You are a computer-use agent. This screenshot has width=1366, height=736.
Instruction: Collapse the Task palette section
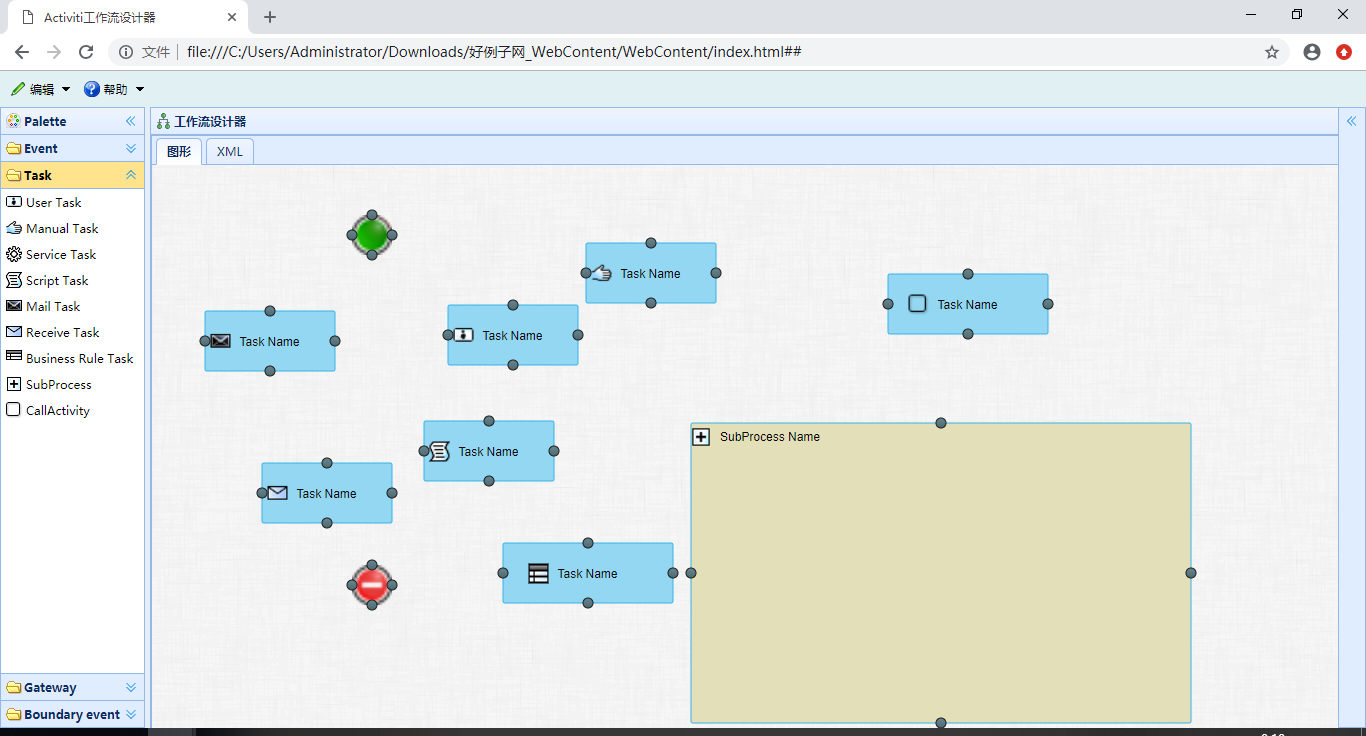pos(131,175)
